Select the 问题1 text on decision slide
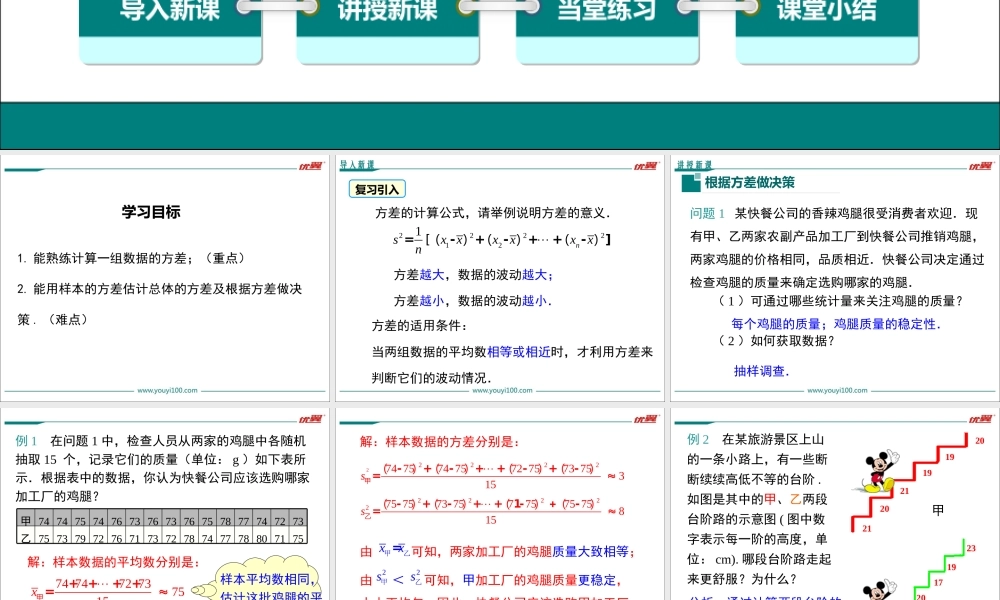The width and height of the screenshot is (1000, 600). coord(707,213)
